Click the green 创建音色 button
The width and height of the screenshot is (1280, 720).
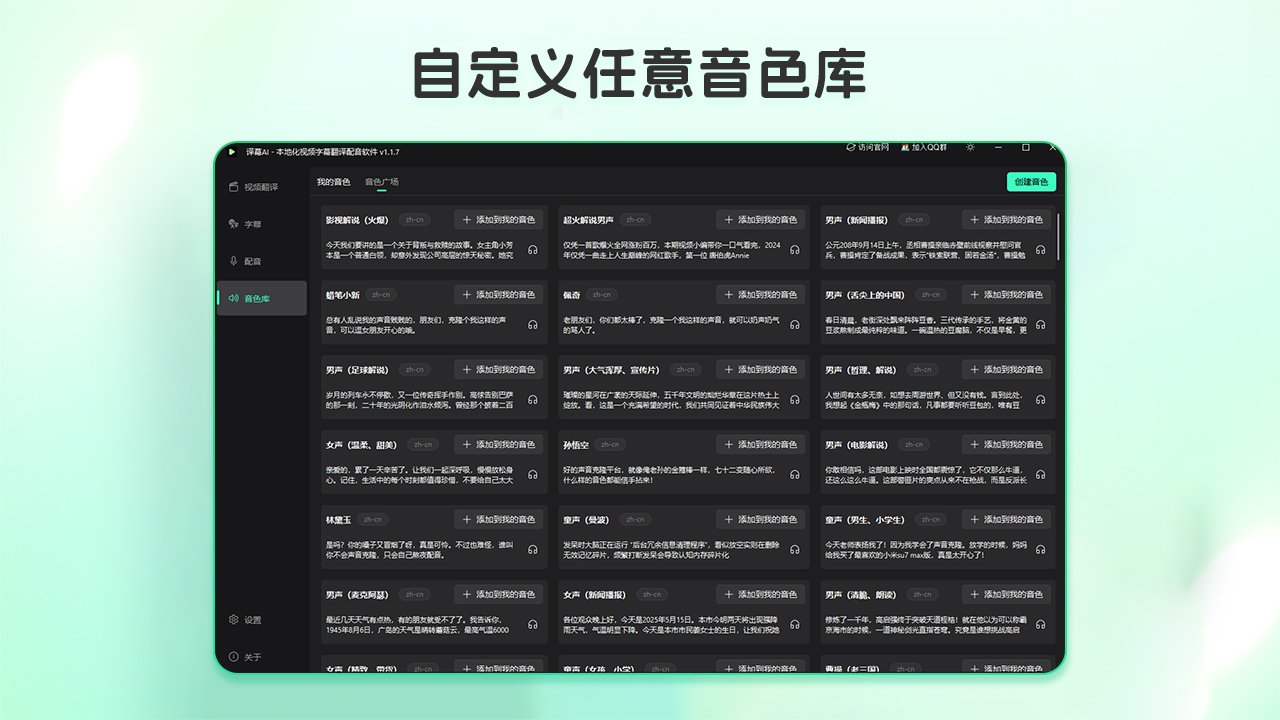point(1031,182)
